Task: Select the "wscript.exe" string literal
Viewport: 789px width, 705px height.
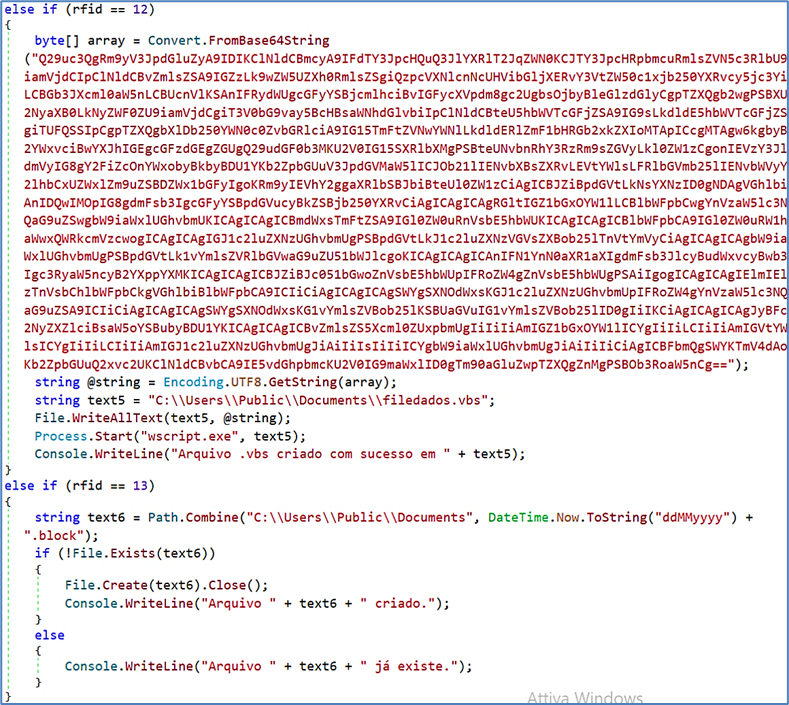Action: 189,436
